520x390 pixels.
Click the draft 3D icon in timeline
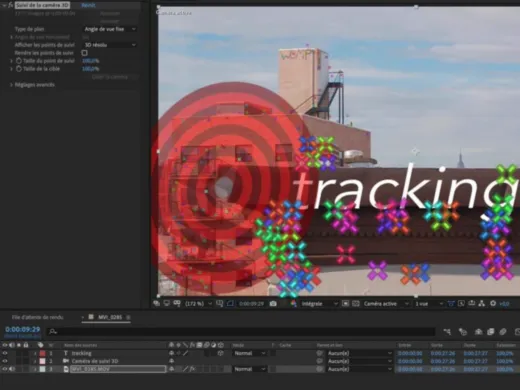tap(463, 331)
